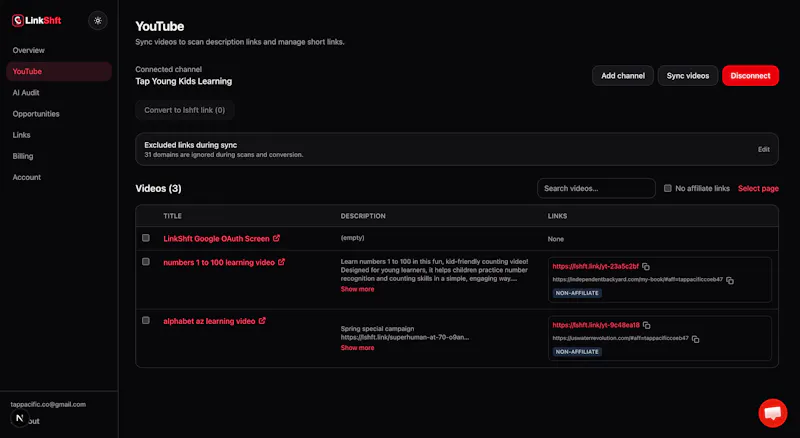Click the DESCRIPTION column header
800x438 pixels.
click(x=363, y=216)
